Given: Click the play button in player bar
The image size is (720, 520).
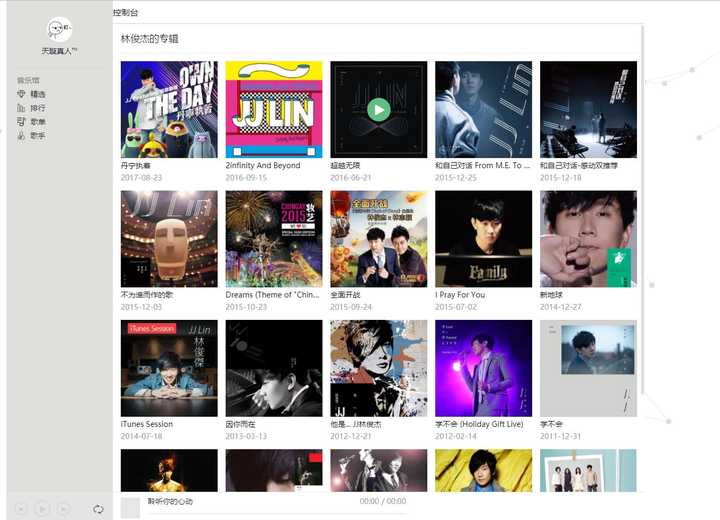Looking at the screenshot, I should (x=42, y=509).
